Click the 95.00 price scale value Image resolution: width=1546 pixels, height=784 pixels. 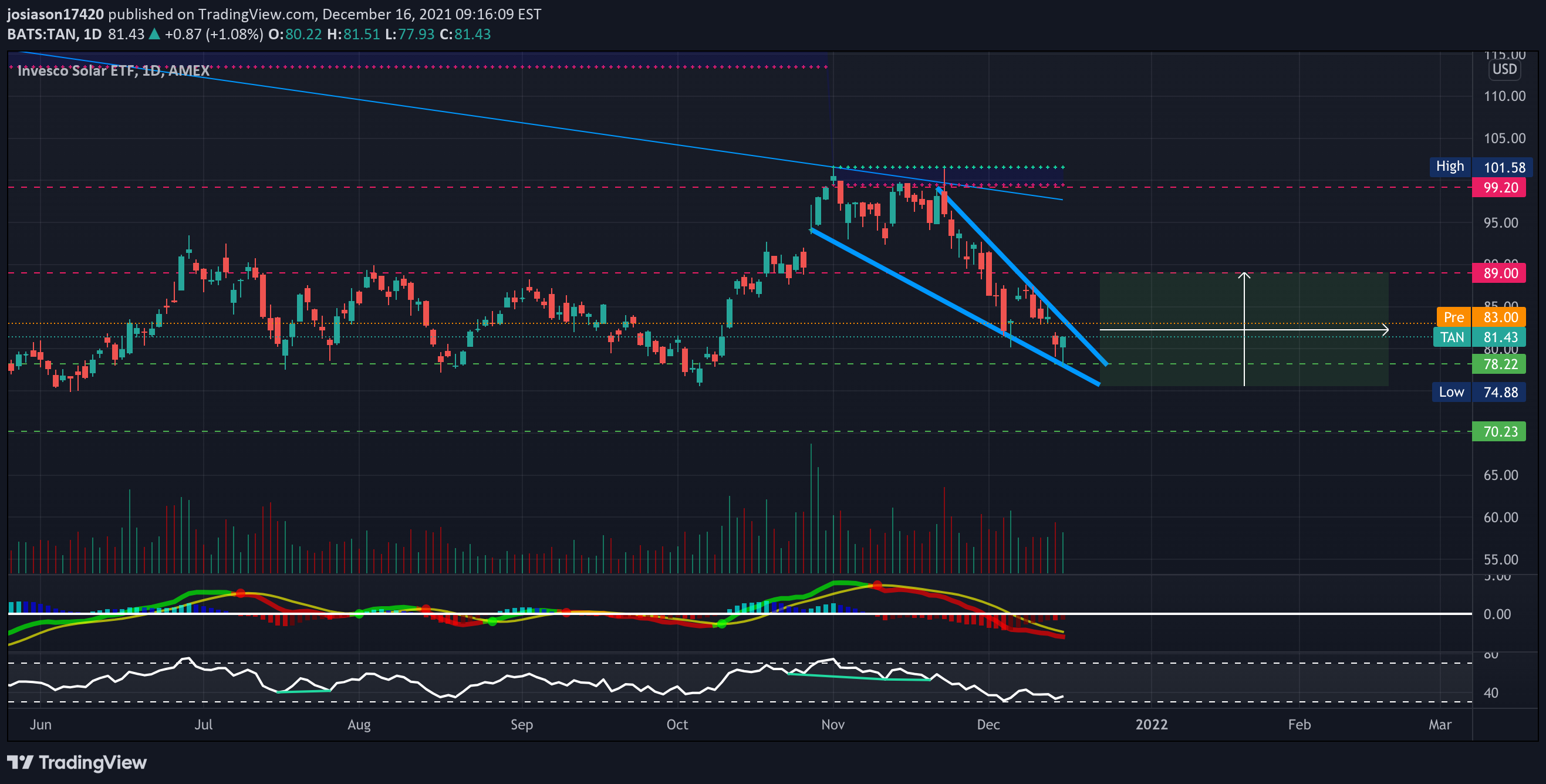click(x=1500, y=222)
